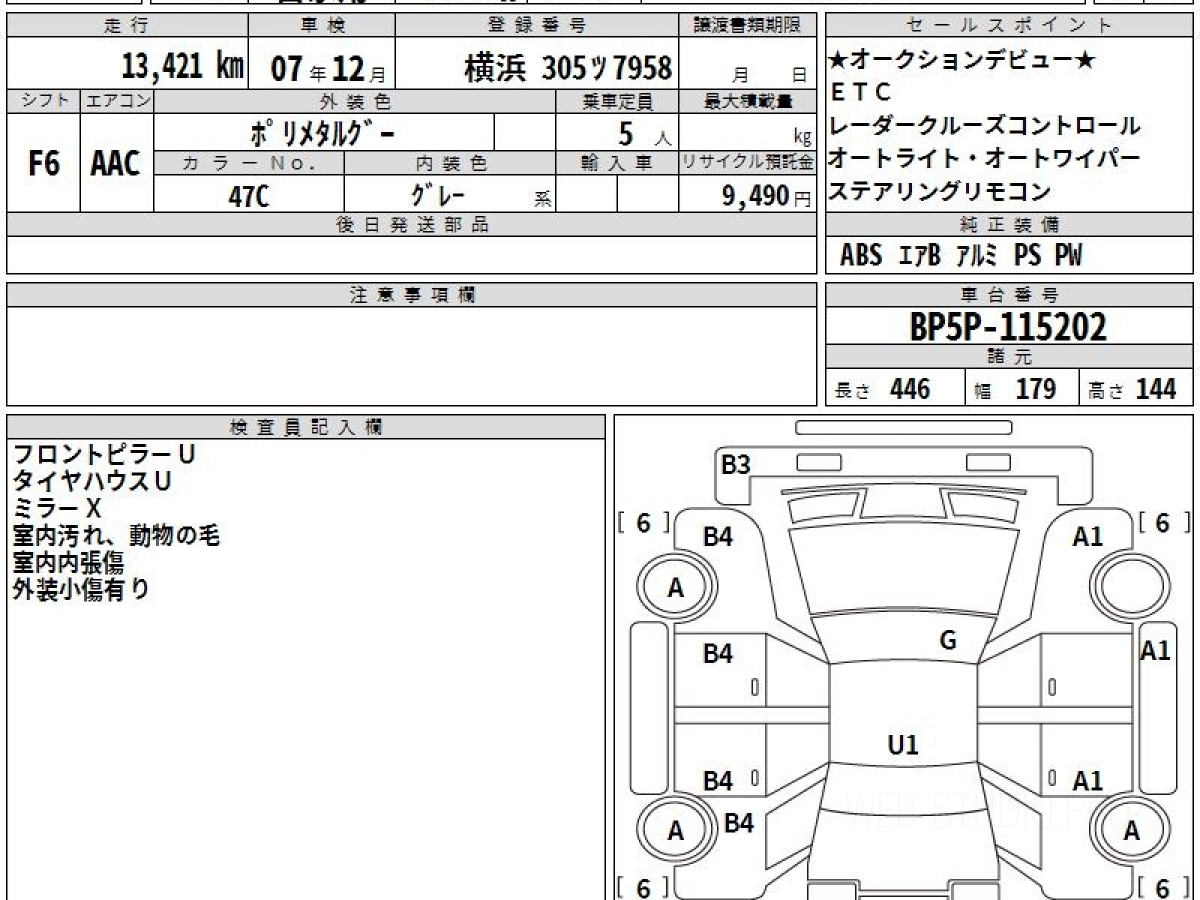Select the レーダークルーズコントロール line
Viewport: 1200px width, 900px height.
(x=985, y=126)
